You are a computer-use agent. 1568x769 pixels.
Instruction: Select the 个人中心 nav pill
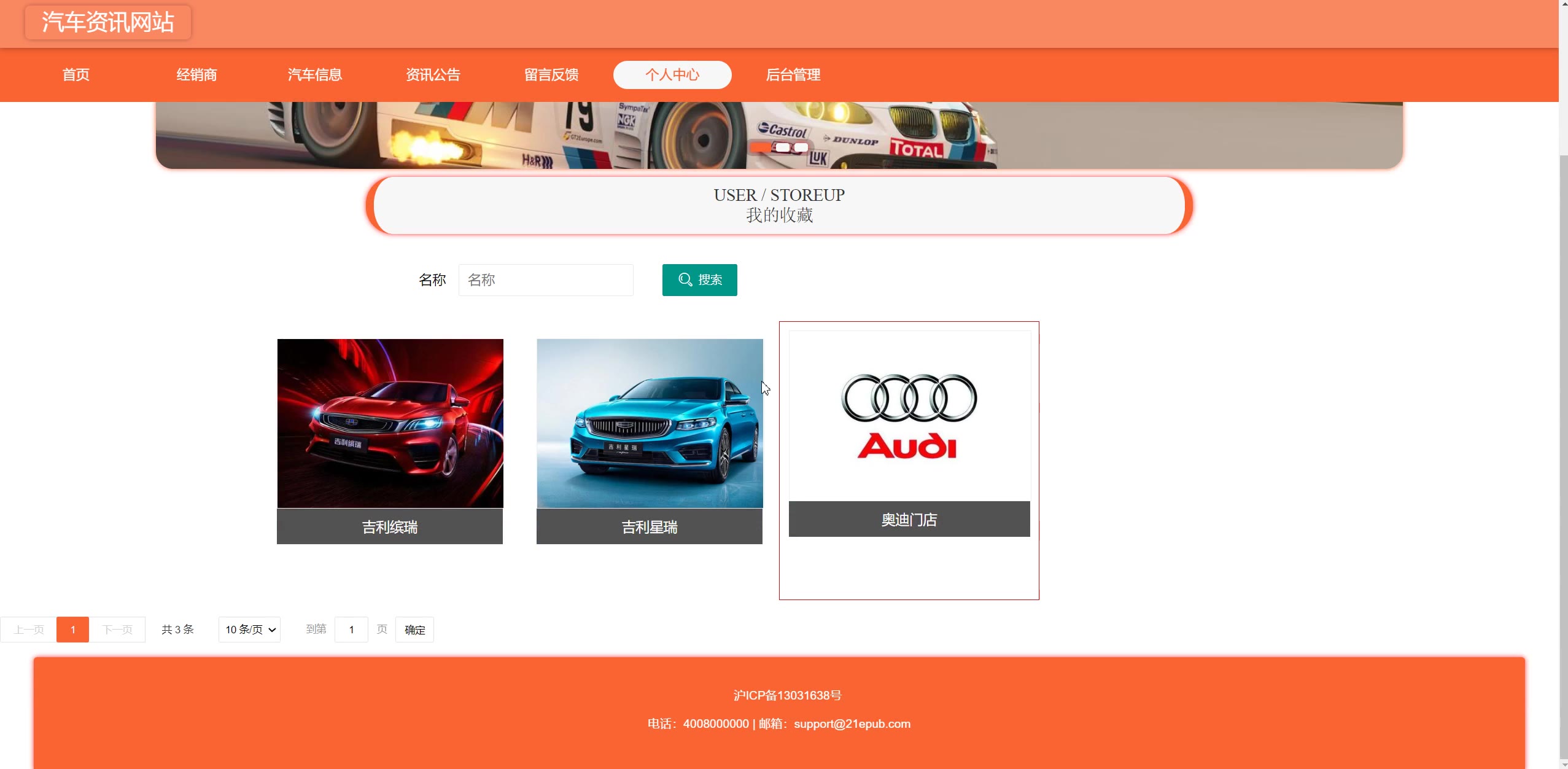tap(672, 75)
